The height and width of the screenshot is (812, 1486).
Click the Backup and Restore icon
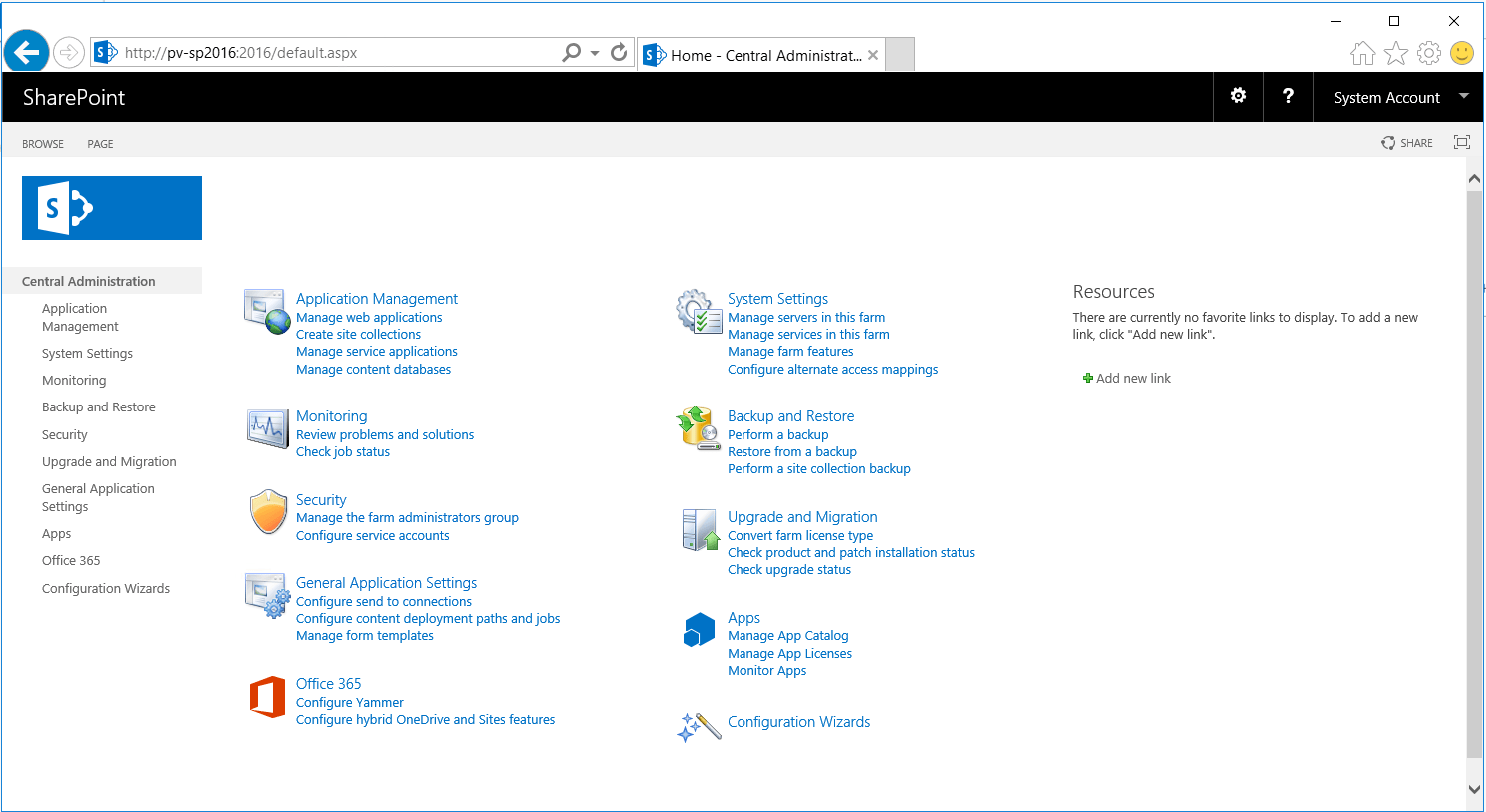tap(699, 428)
